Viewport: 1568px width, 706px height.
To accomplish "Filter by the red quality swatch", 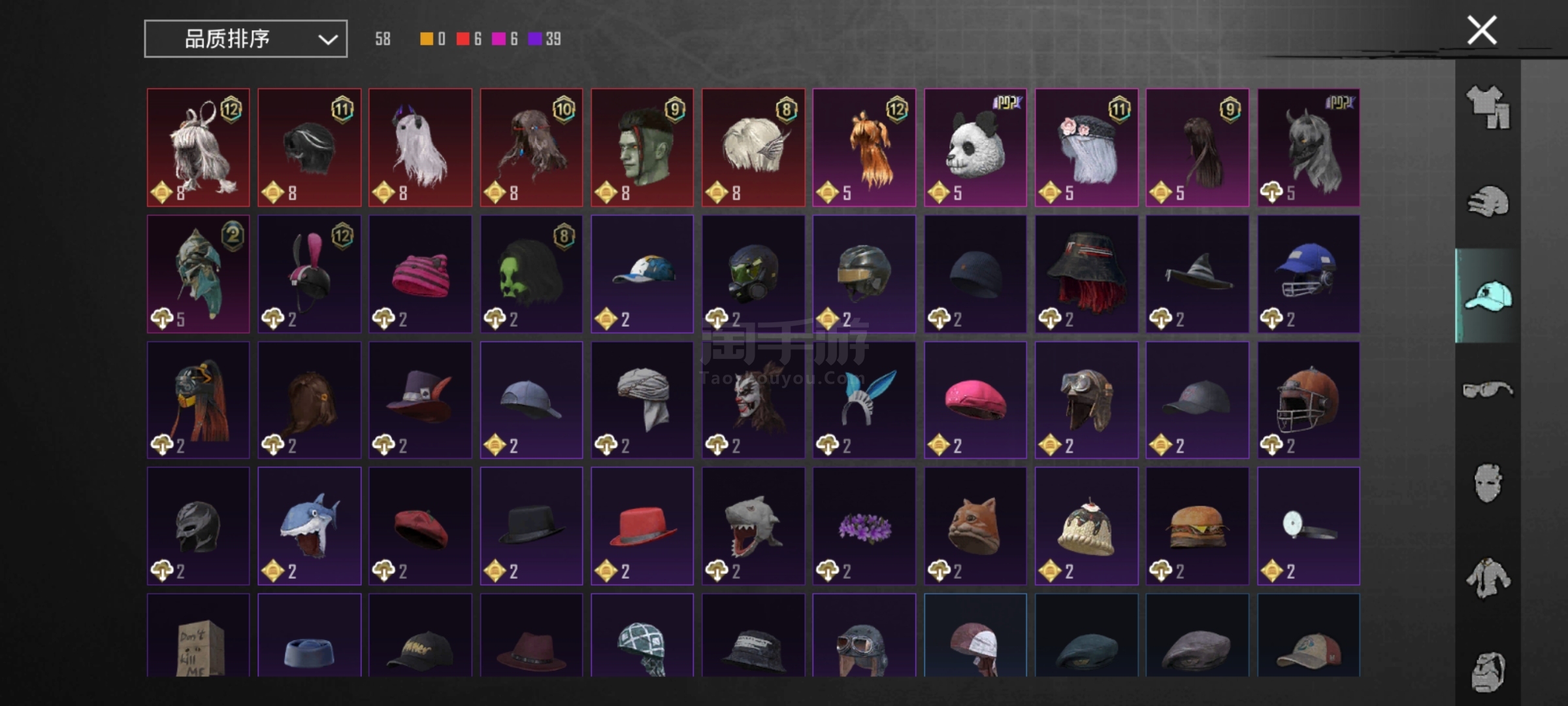I will click(x=463, y=39).
